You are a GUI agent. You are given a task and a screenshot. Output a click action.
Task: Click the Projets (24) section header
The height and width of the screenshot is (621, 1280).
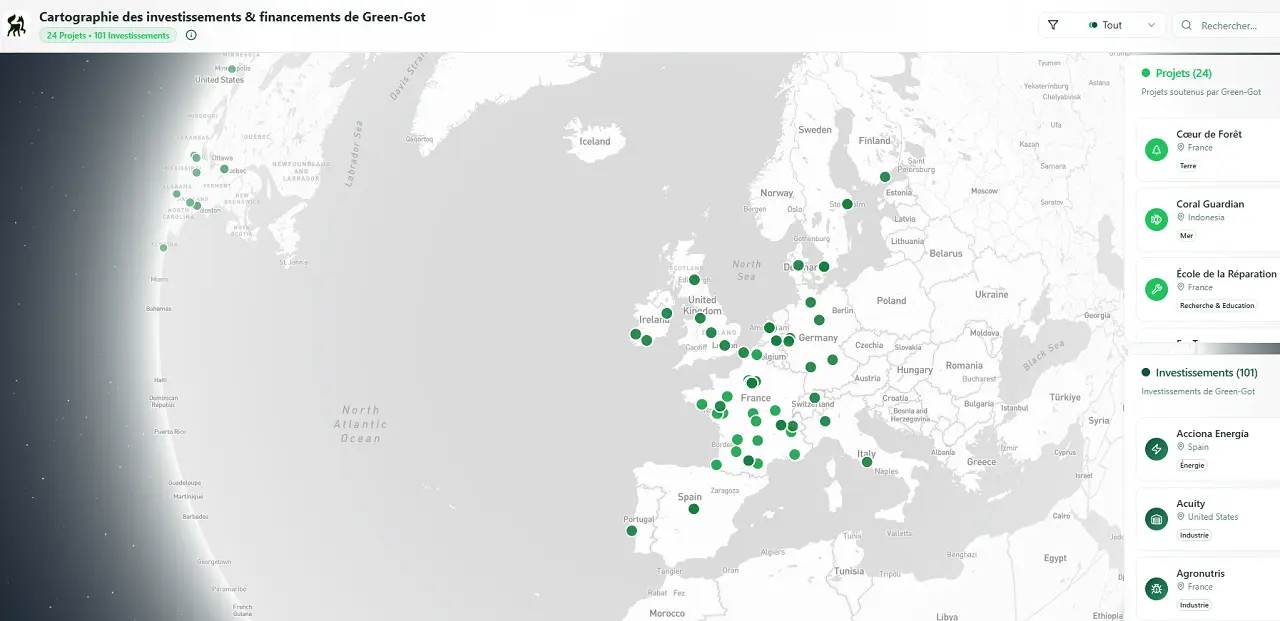coord(1177,73)
